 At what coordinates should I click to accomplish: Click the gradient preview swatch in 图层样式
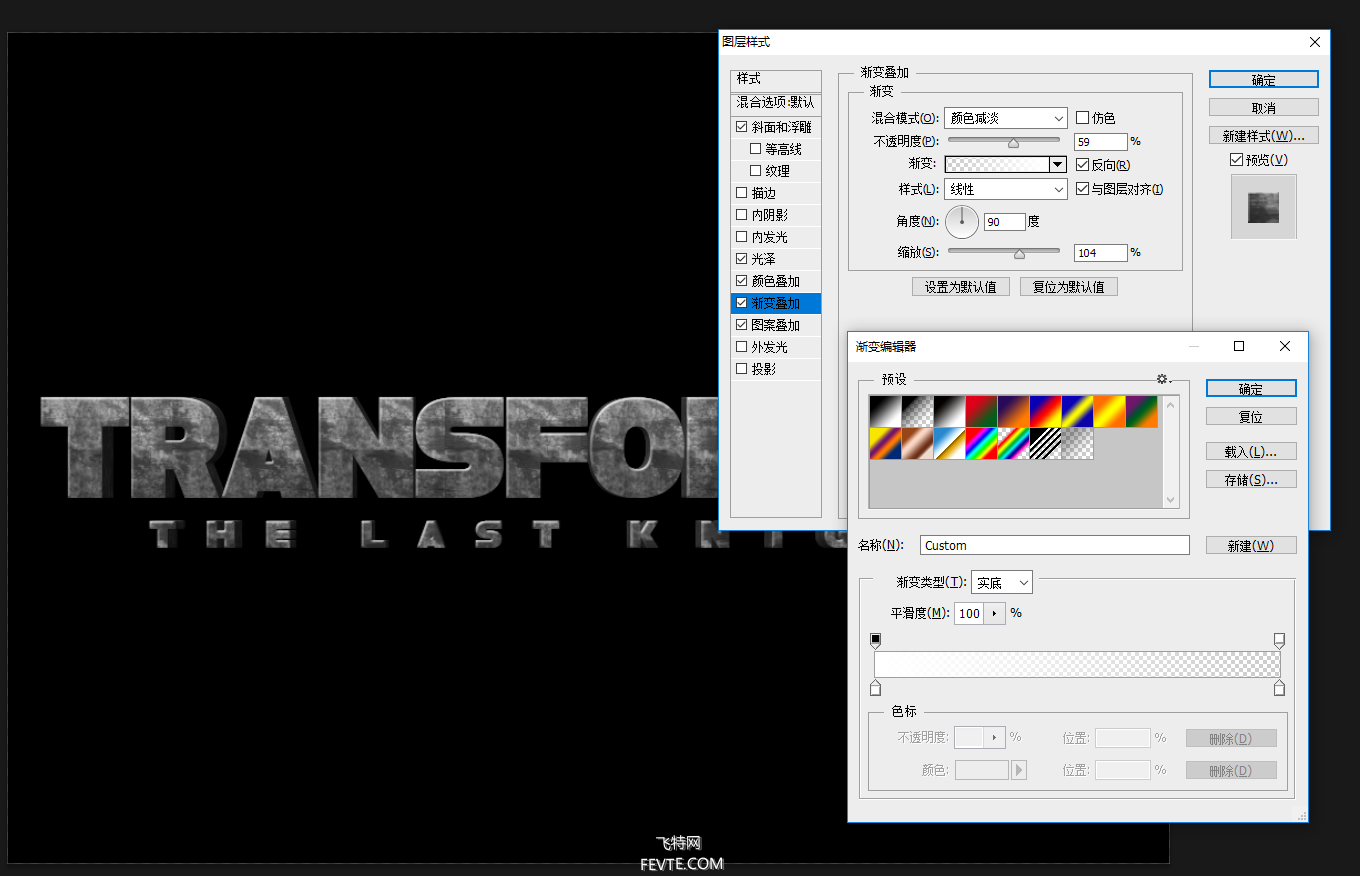997,165
